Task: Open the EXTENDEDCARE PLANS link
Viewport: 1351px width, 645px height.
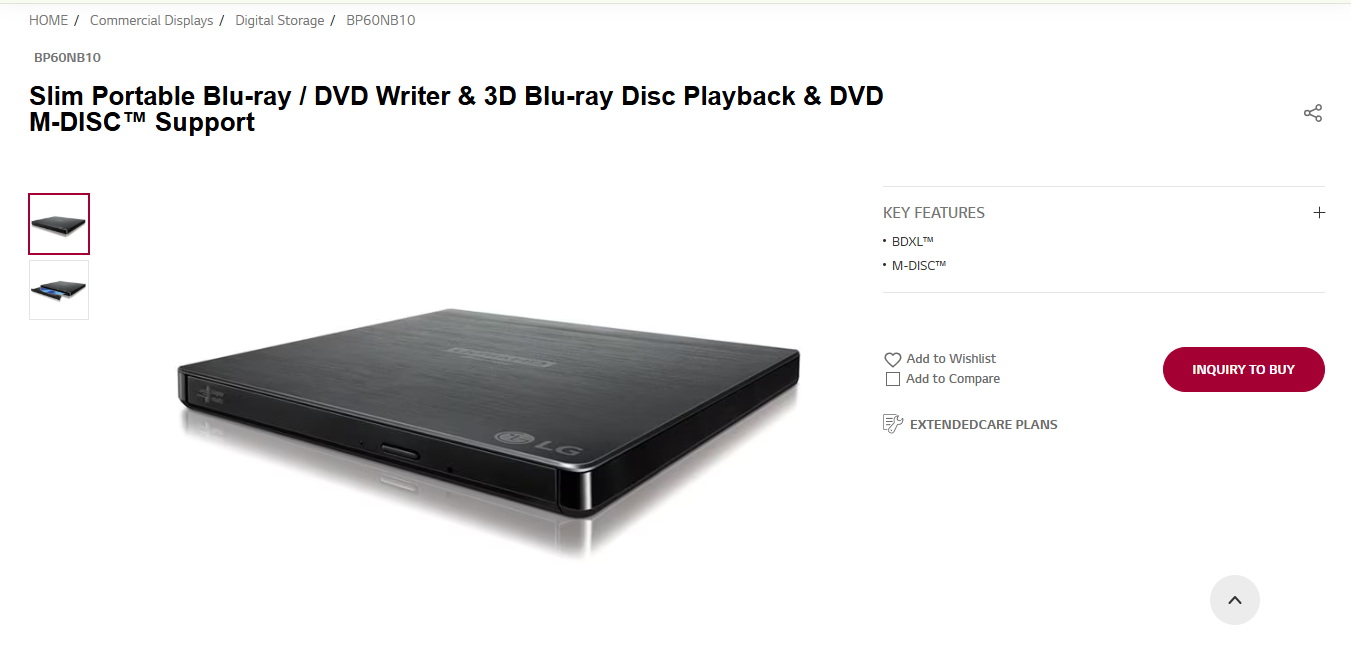Action: pos(983,424)
